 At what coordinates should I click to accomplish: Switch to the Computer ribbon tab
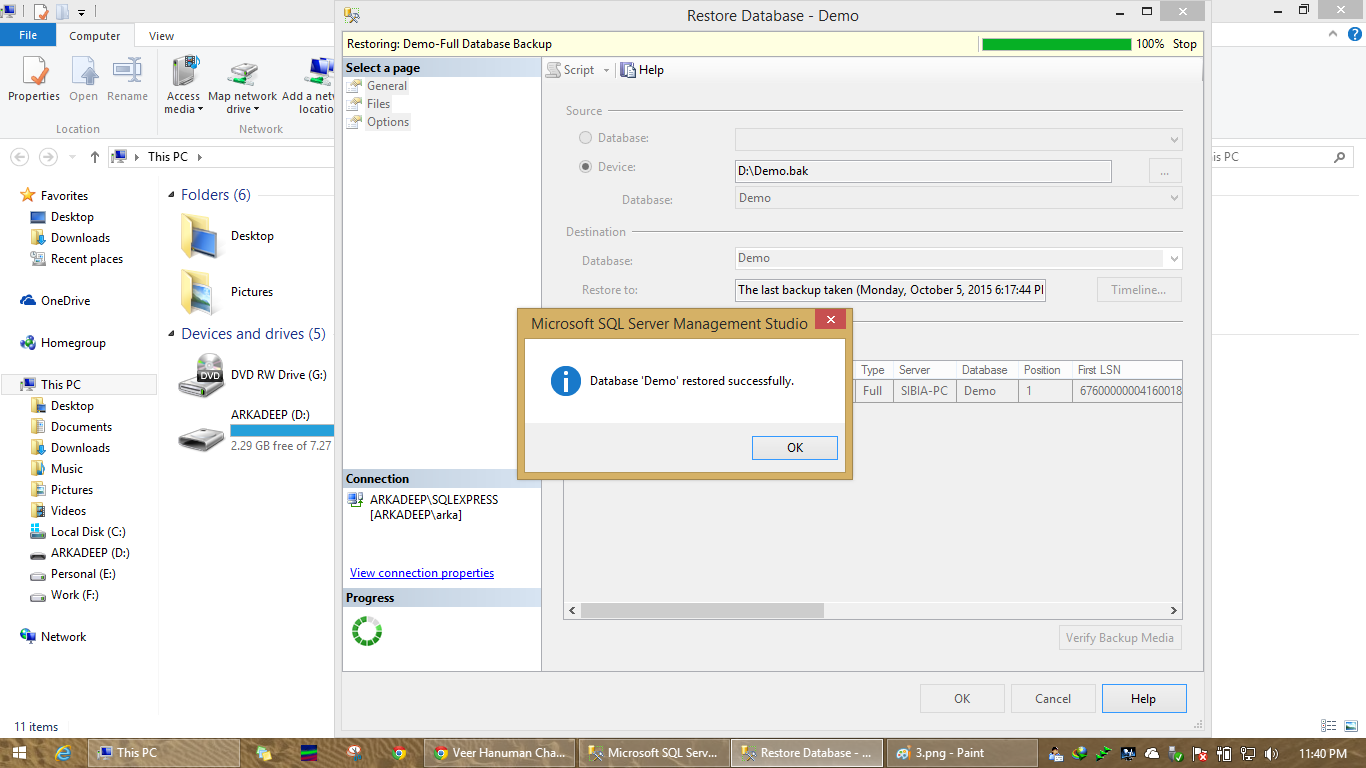pyautogui.click(x=95, y=36)
